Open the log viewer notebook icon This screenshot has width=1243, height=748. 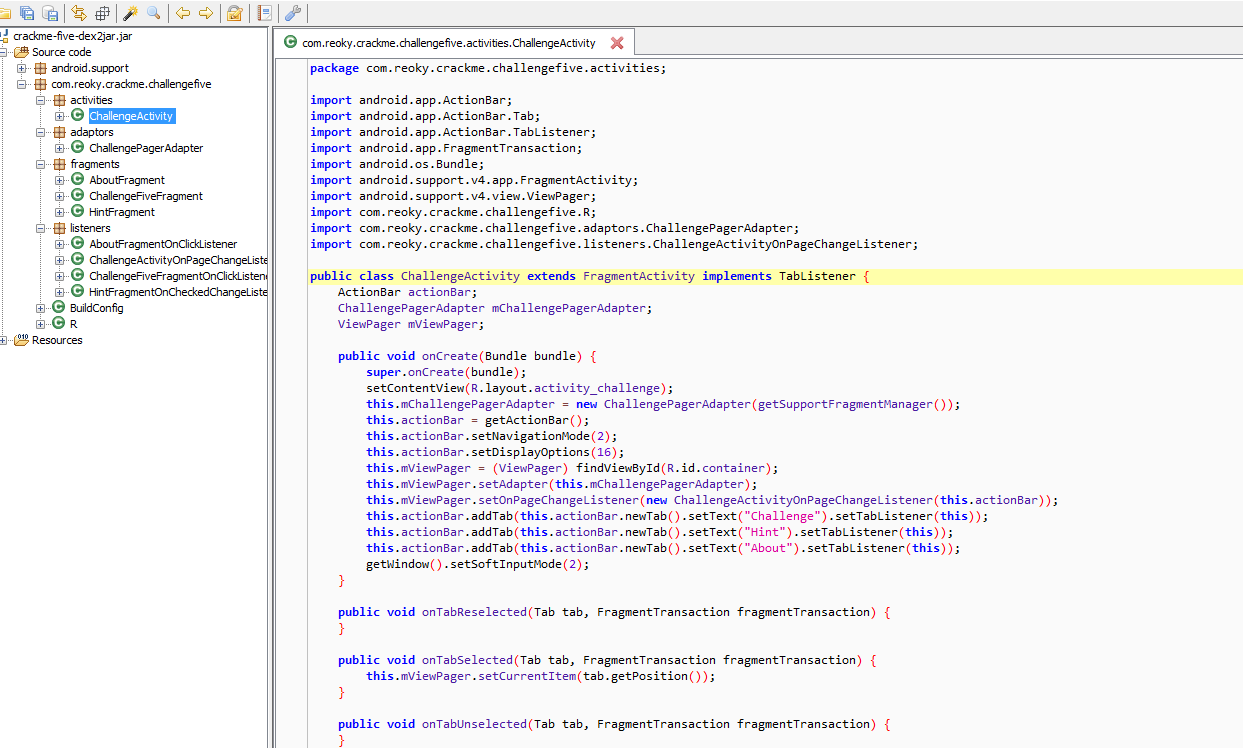click(x=264, y=13)
